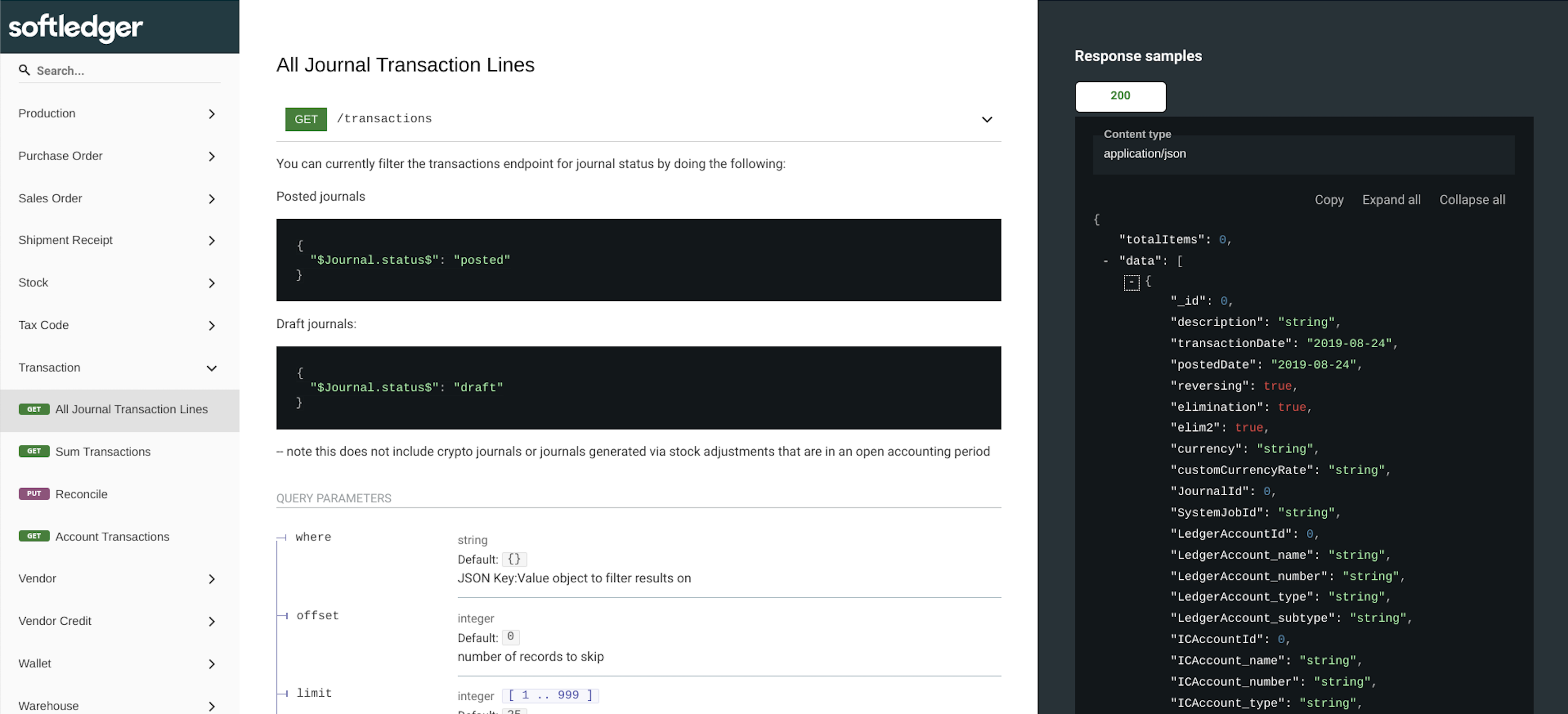Open Account Transactions endpoint
The width and height of the screenshot is (1568, 714).
point(112,536)
